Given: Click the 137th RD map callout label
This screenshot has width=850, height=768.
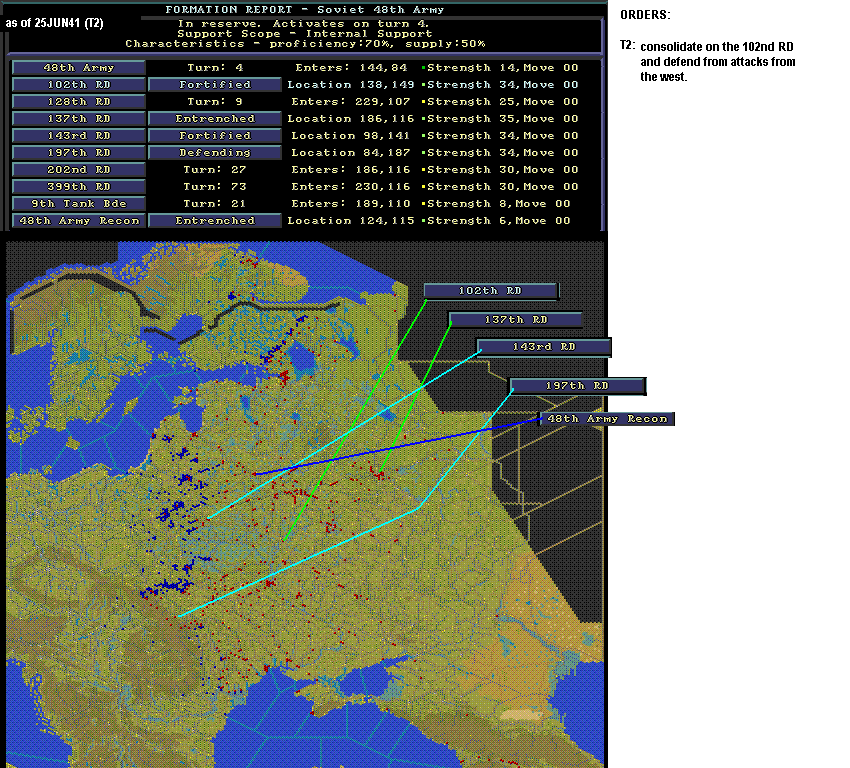Looking at the screenshot, I should pyautogui.click(x=516, y=320).
